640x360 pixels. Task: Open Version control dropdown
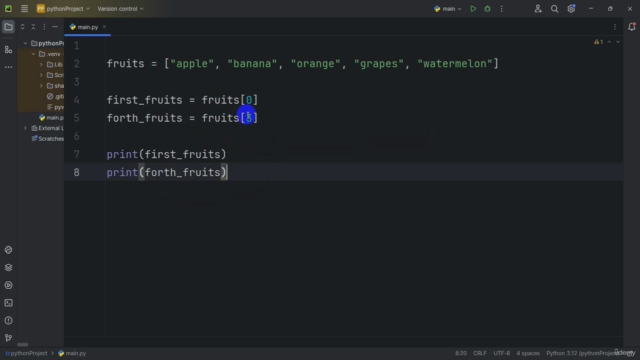pyautogui.click(x=120, y=9)
